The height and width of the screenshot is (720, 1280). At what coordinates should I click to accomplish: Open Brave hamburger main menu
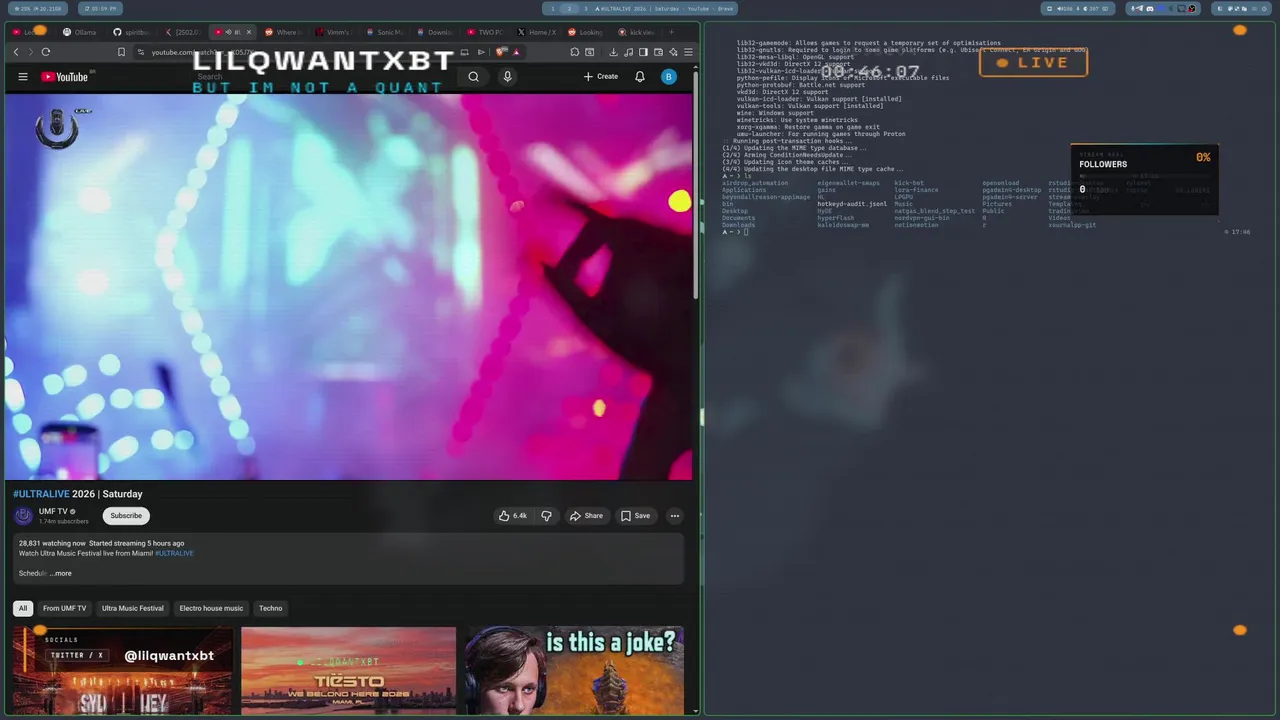(688, 52)
